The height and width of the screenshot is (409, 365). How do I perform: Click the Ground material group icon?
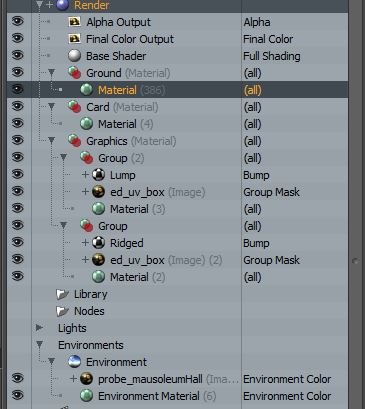pos(74,73)
